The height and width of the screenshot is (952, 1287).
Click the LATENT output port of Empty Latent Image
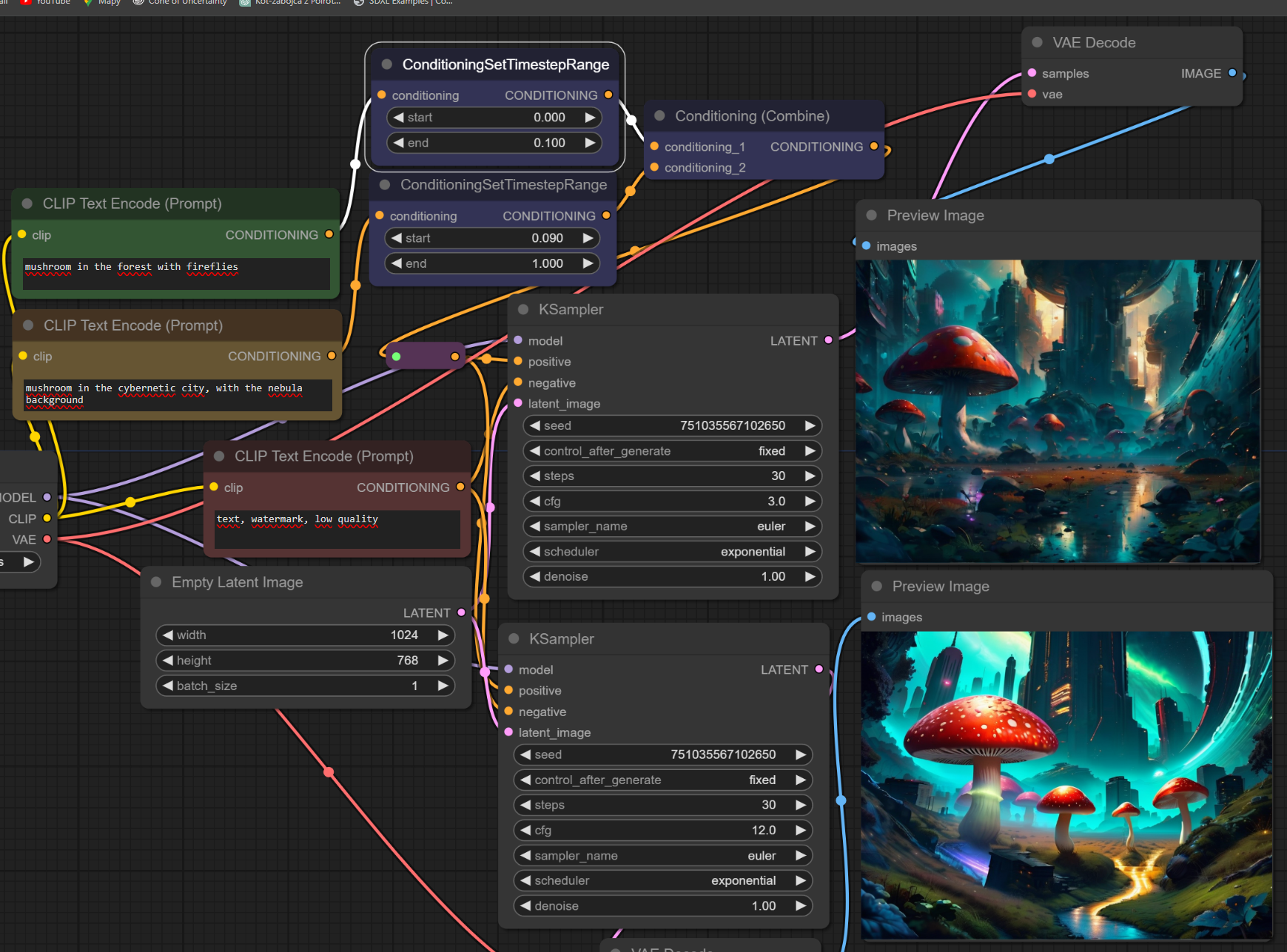(x=461, y=612)
